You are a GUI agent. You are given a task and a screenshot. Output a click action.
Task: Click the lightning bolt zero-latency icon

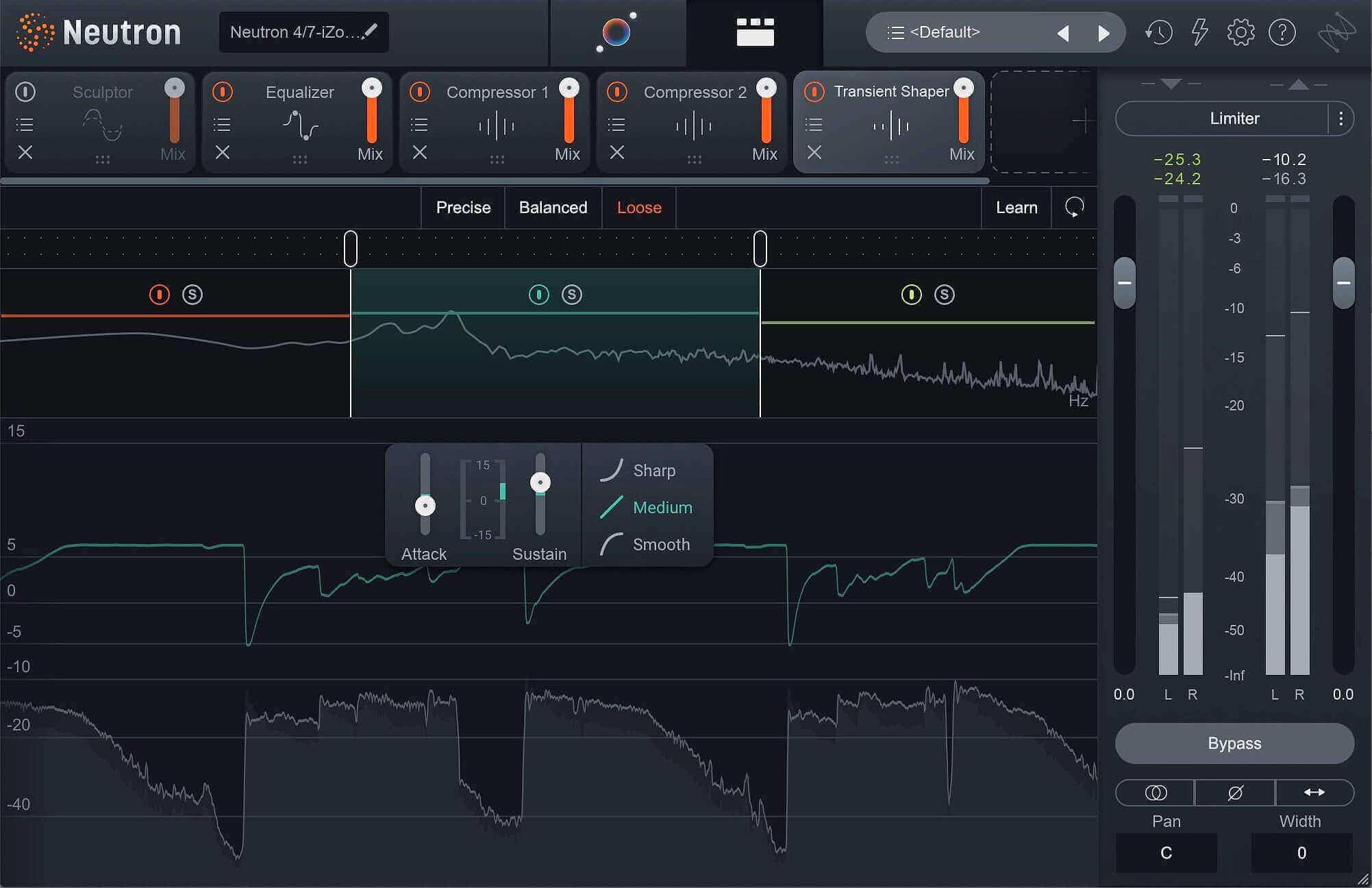tap(1199, 32)
